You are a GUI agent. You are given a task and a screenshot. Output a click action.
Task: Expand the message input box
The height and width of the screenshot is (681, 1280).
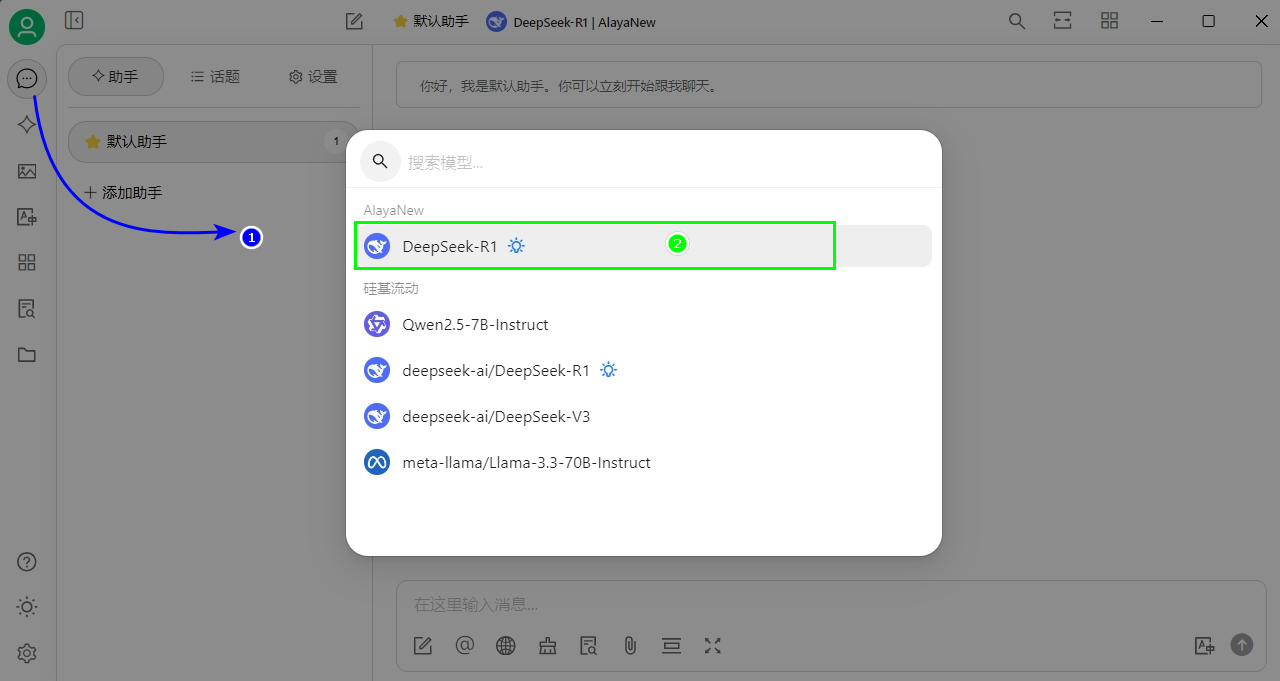click(712, 645)
